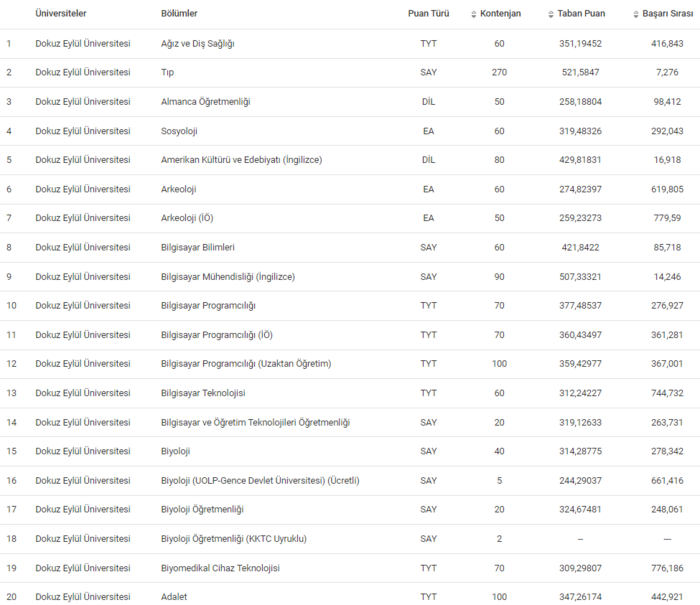Click EA score type in Arkeoloji (İÖ) row
The height and width of the screenshot is (605, 700).
point(428,218)
